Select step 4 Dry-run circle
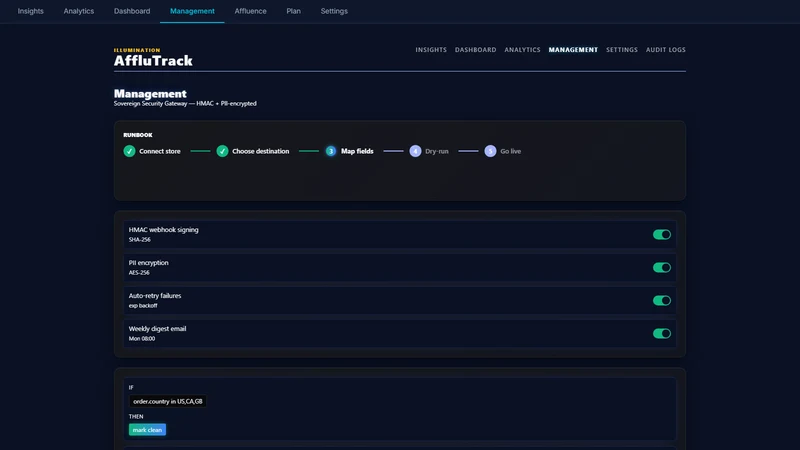Viewport: 800px width, 450px height. (415, 151)
